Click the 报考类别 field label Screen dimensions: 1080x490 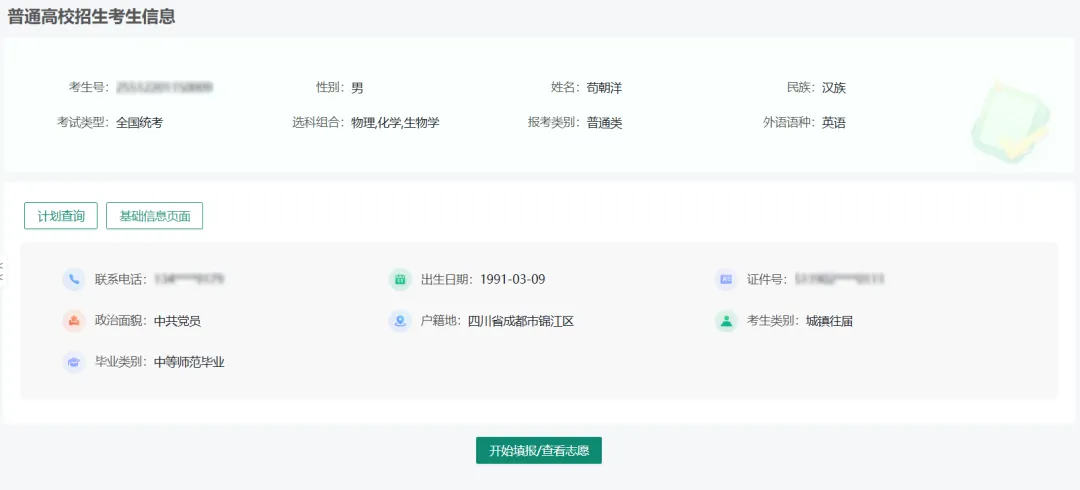pos(552,123)
